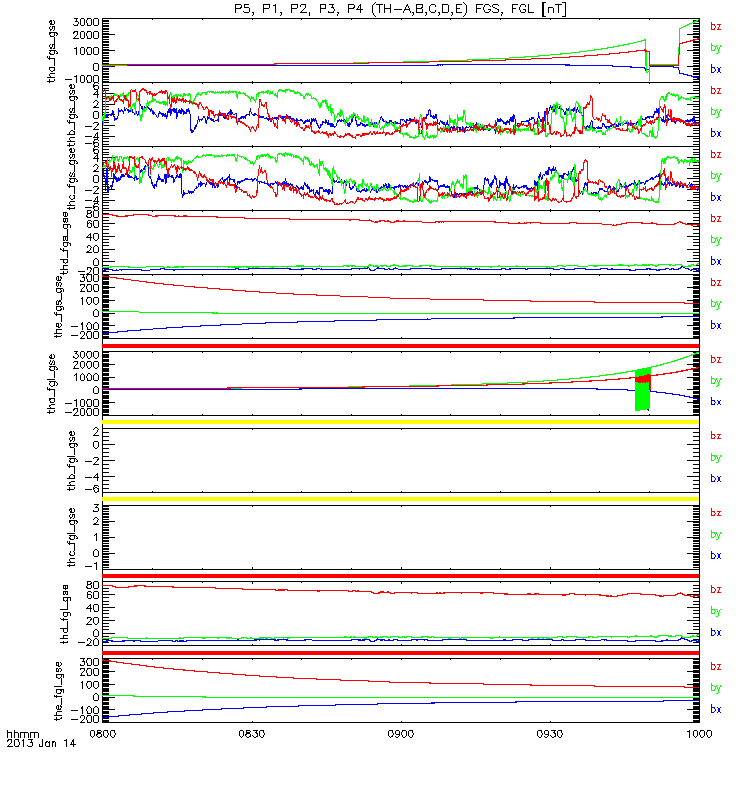Click the green data burst in tha_fgl_gse panel
The height and width of the screenshot is (800, 750).
pos(642,389)
